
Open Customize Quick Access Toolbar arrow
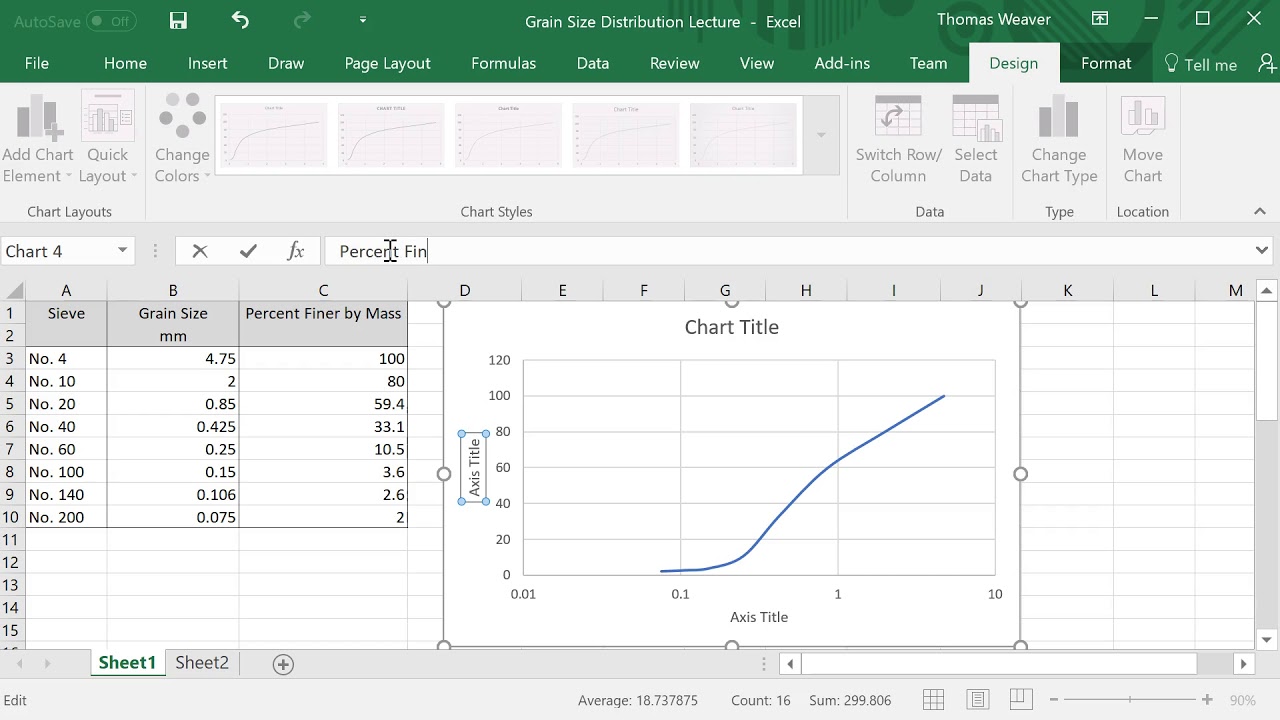click(x=362, y=20)
